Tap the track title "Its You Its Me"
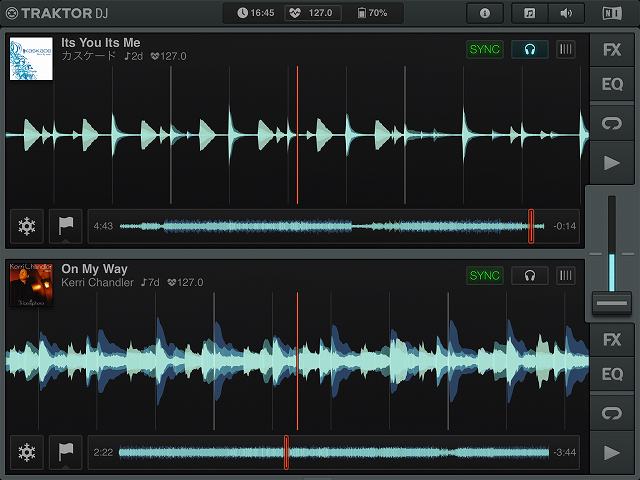The image size is (640, 480). tap(101, 42)
